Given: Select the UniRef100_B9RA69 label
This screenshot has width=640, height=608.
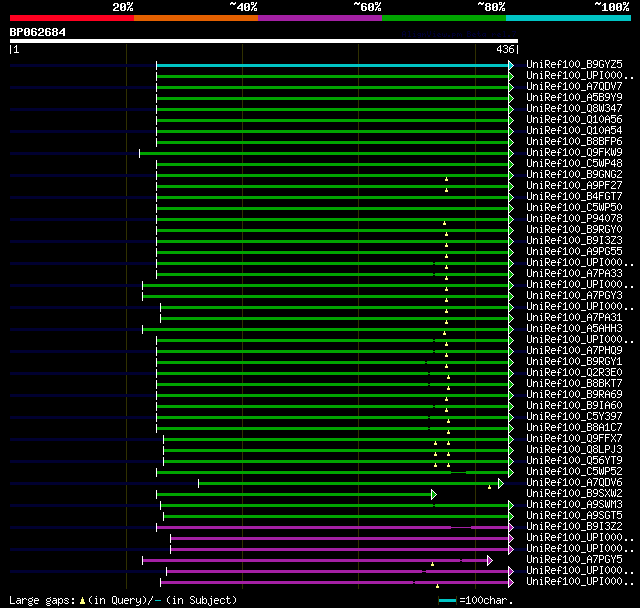Looking at the screenshot, I should tap(574, 395).
